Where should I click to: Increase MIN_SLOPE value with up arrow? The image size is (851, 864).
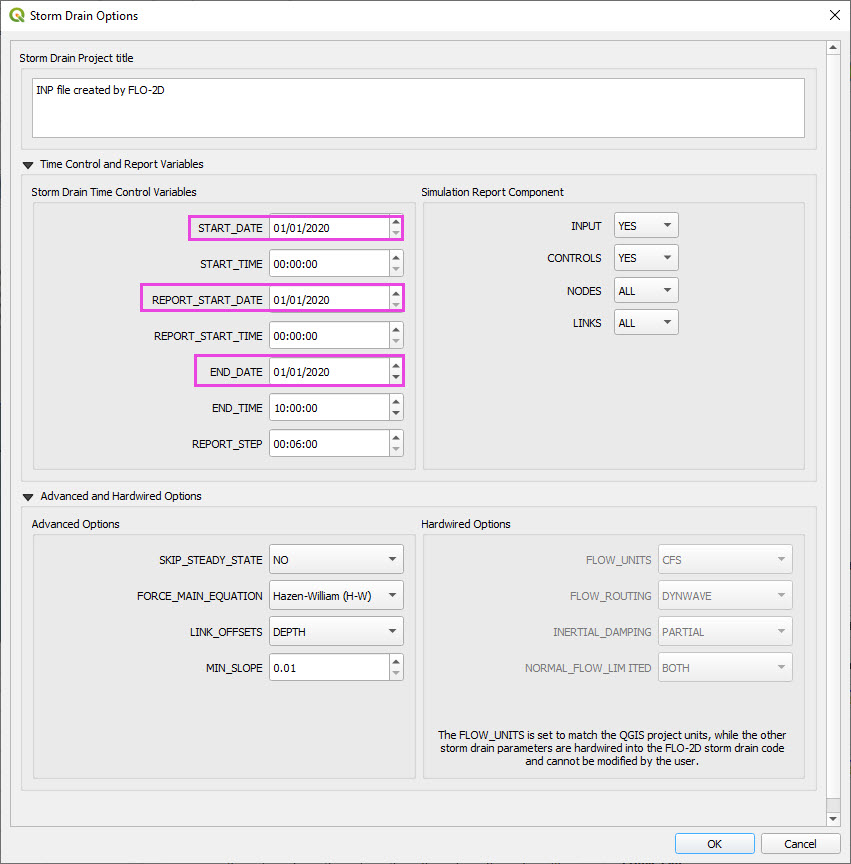tap(396, 662)
